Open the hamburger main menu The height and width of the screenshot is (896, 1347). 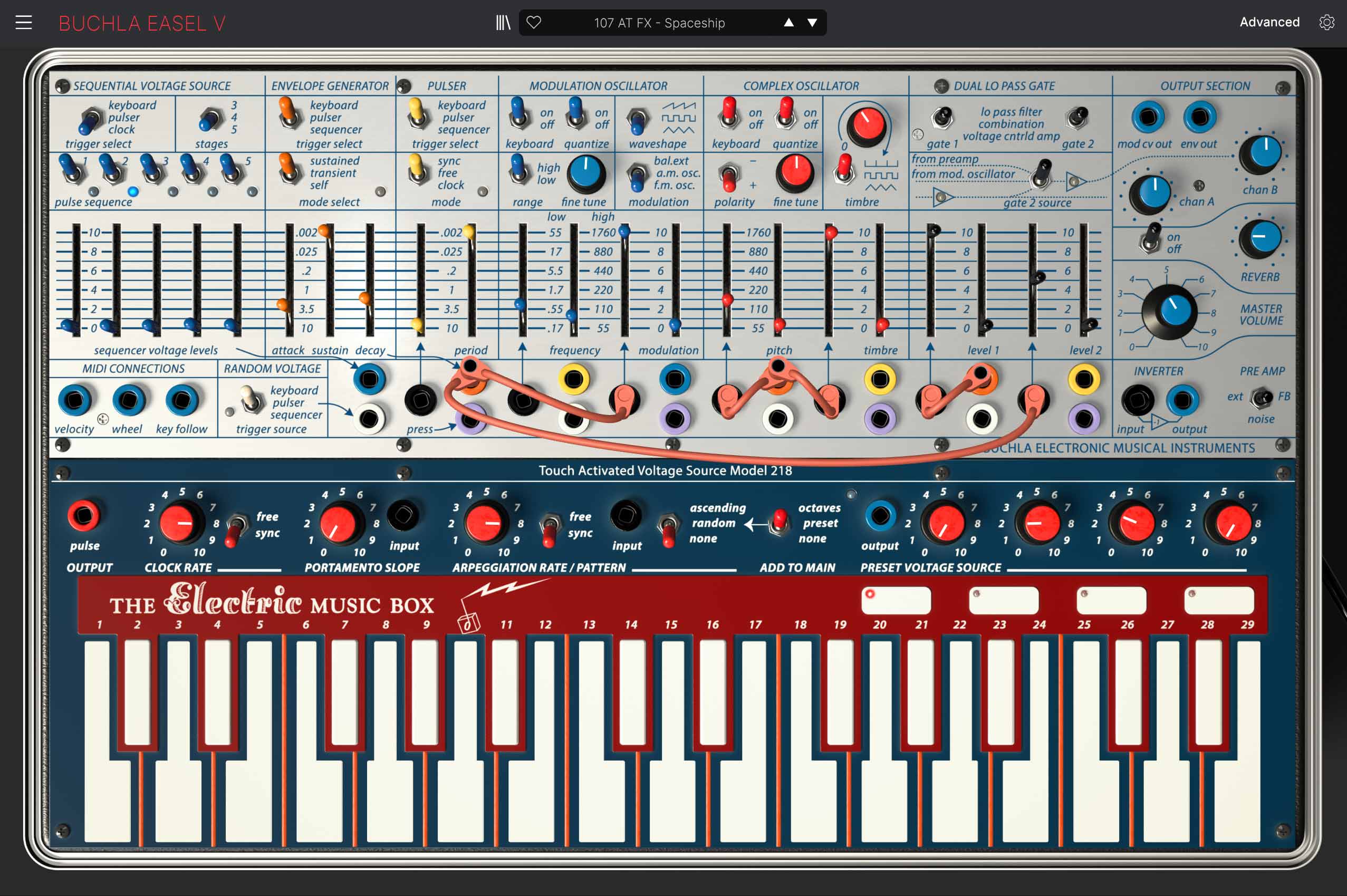point(23,23)
